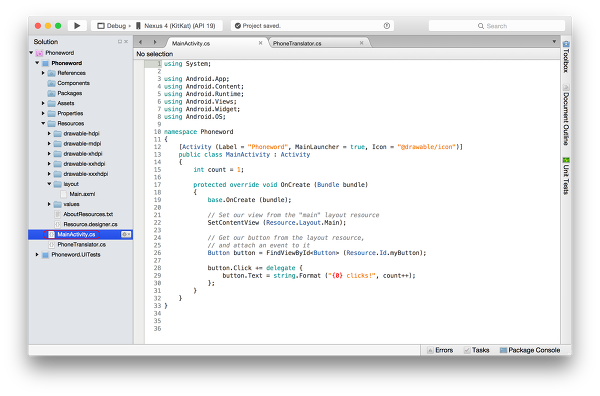Navigate forward with the right arrow
The height and width of the screenshot is (396, 600).
point(155,42)
